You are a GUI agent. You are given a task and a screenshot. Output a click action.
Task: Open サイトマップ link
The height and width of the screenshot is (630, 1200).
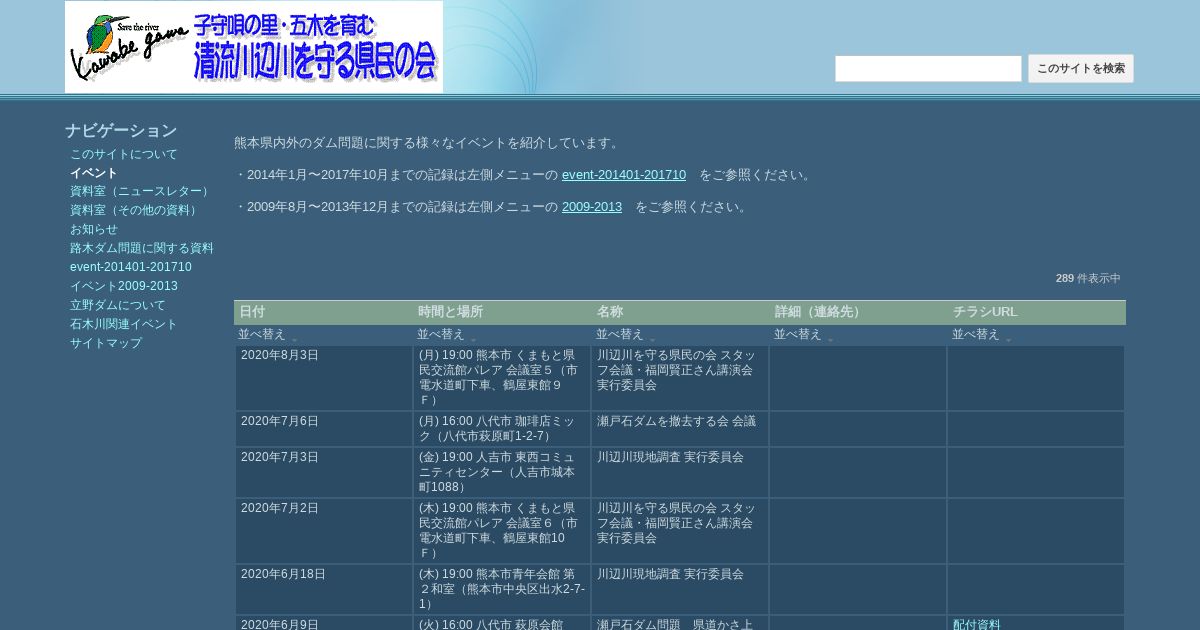(106, 343)
